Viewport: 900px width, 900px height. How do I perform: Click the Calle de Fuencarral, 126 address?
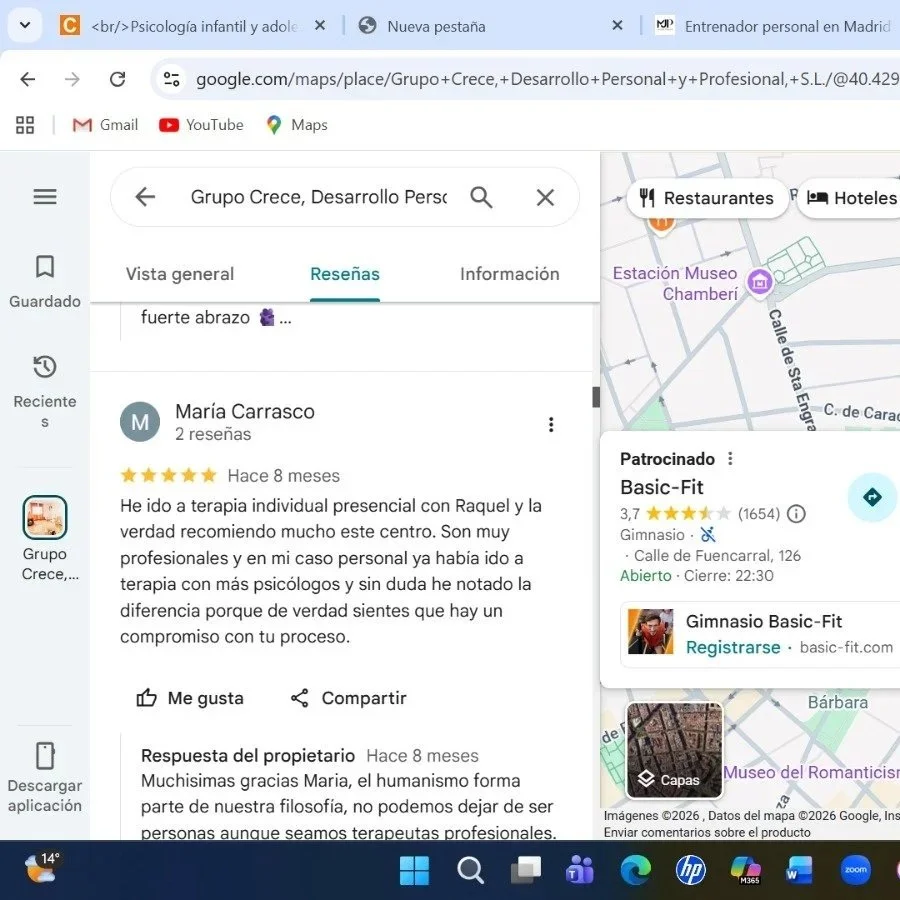point(717,556)
